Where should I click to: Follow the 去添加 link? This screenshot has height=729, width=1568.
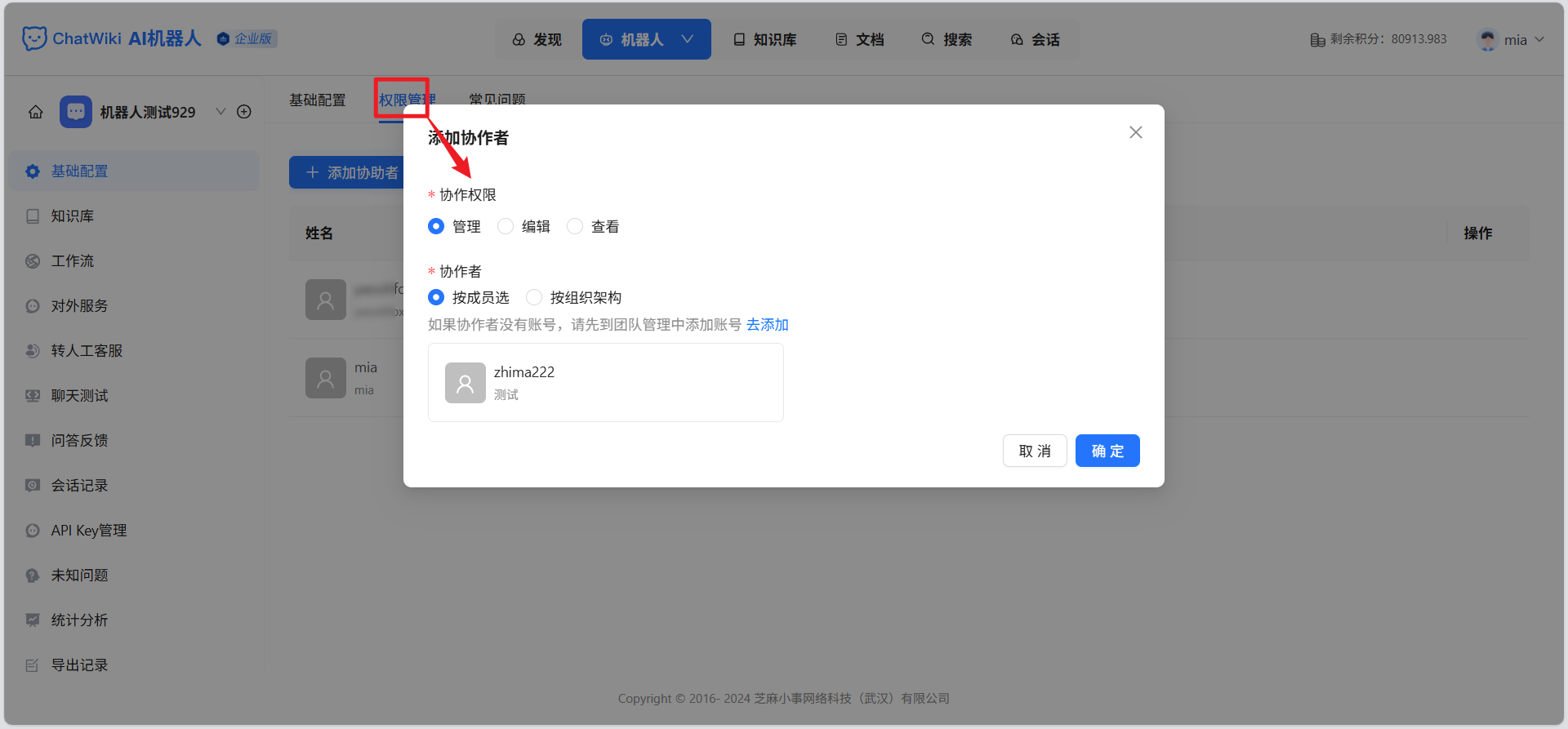tap(768, 325)
